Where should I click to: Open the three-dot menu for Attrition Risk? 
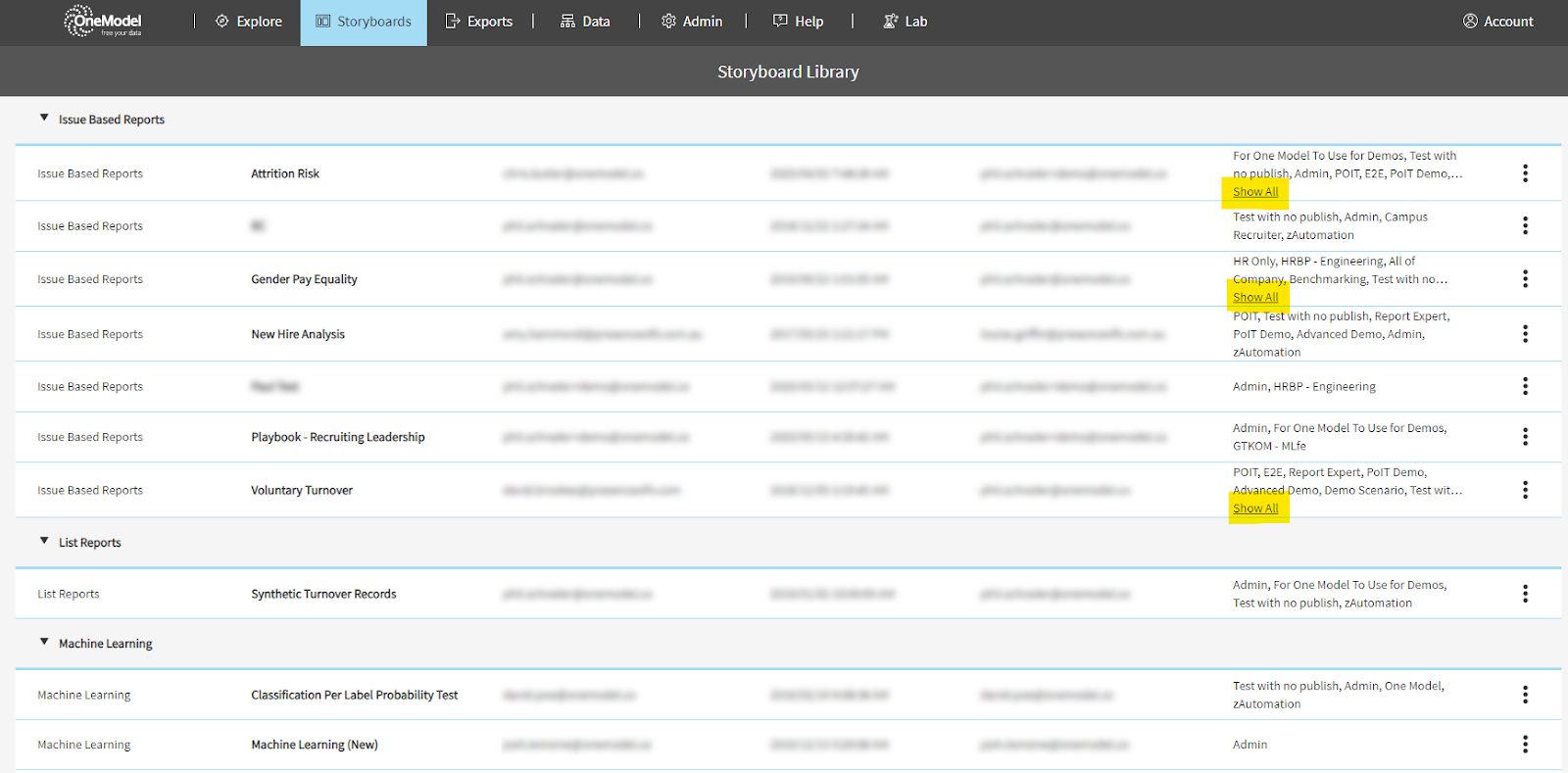[1525, 173]
